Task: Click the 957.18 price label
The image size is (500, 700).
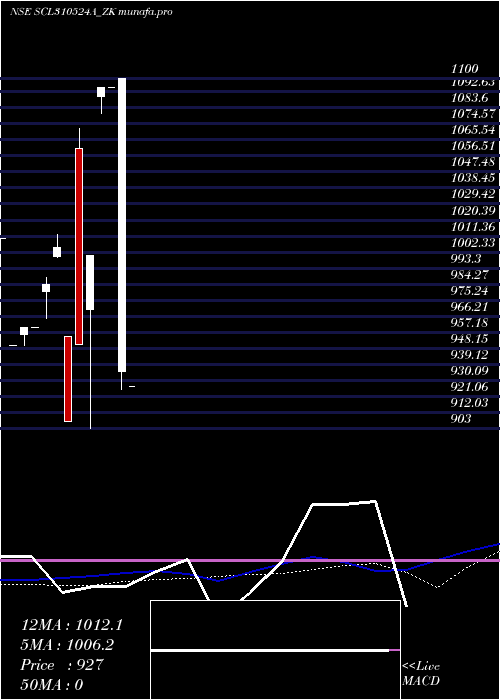Action: [469, 323]
